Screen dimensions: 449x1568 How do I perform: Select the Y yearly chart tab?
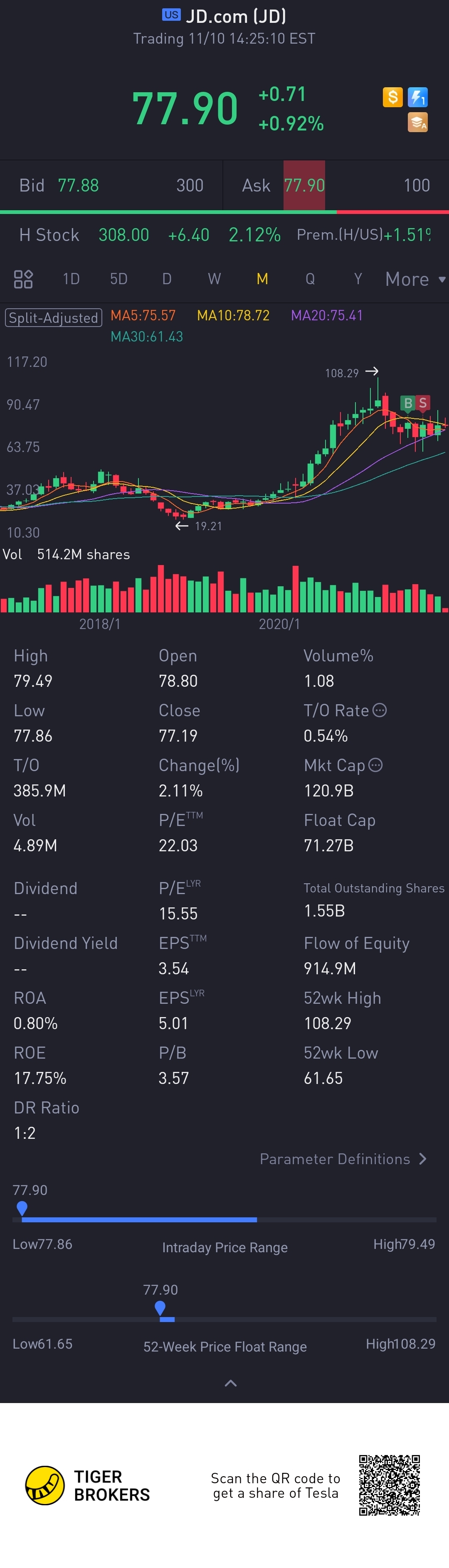pos(358,279)
